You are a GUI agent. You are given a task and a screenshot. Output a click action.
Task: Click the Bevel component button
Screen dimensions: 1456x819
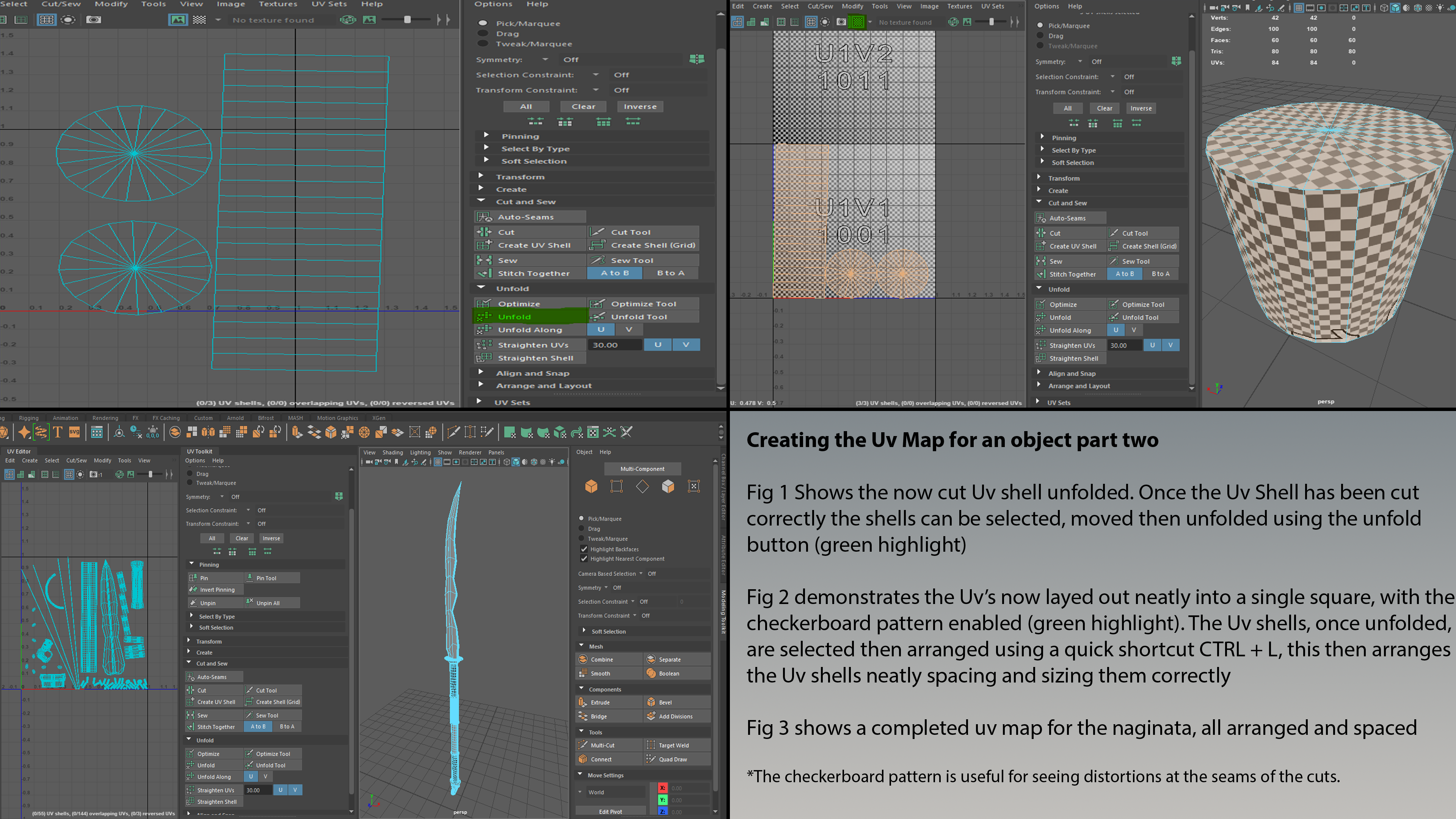click(x=665, y=703)
